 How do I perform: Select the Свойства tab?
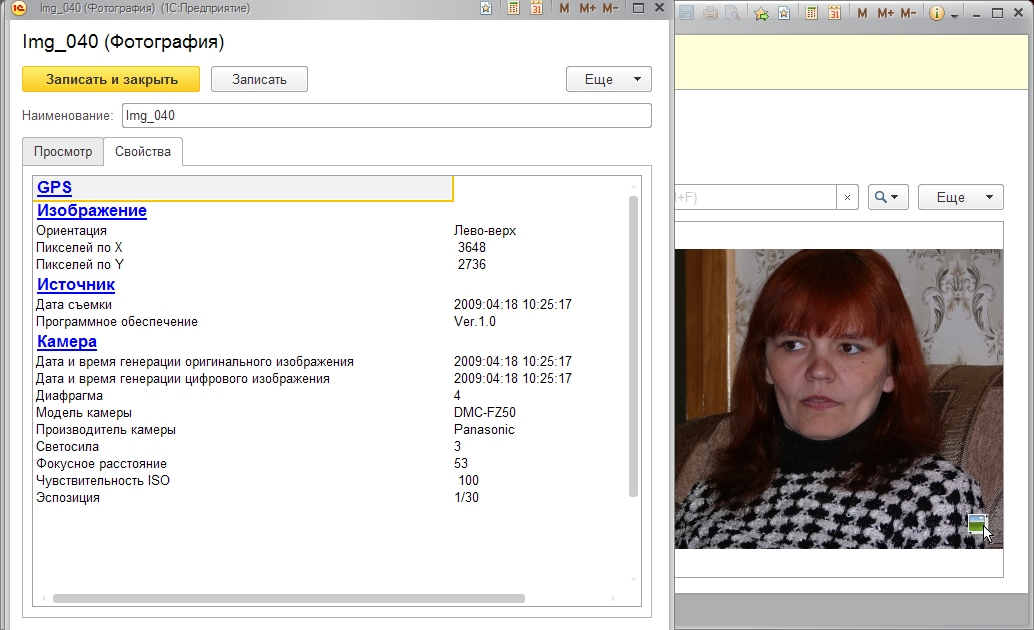pyautogui.click(x=142, y=152)
